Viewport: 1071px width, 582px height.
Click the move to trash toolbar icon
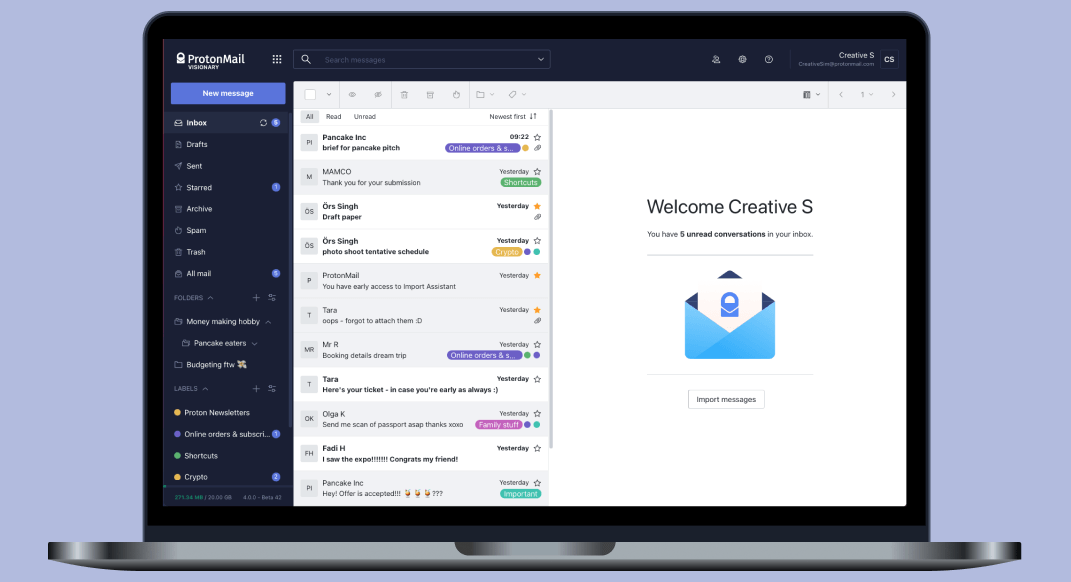click(x=404, y=95)
